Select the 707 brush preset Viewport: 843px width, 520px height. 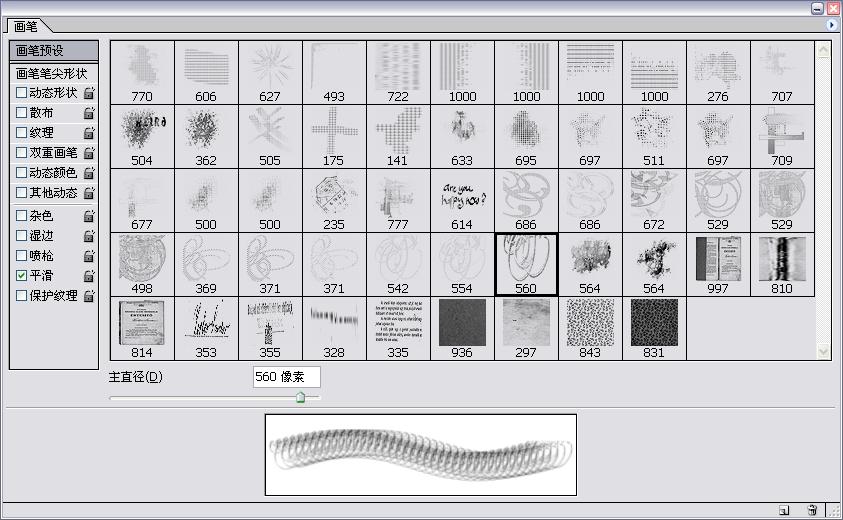(x=782, y=73)
